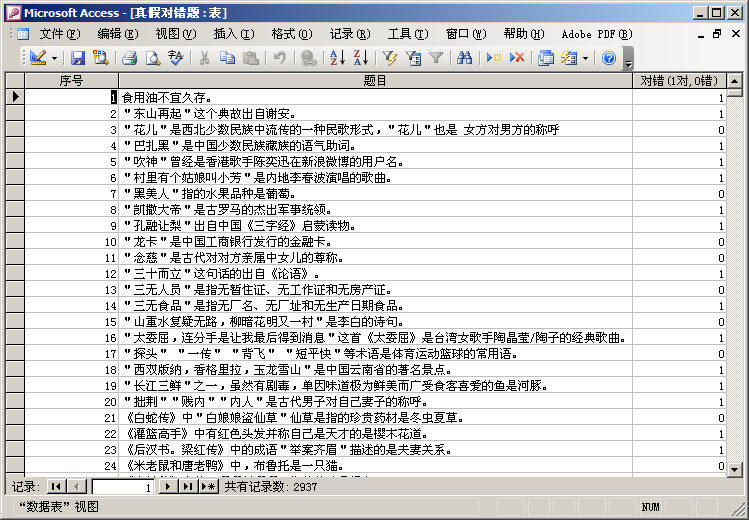Sort records descending Z to A
Screen dimensions: 749x520
(x=361, y=58)
